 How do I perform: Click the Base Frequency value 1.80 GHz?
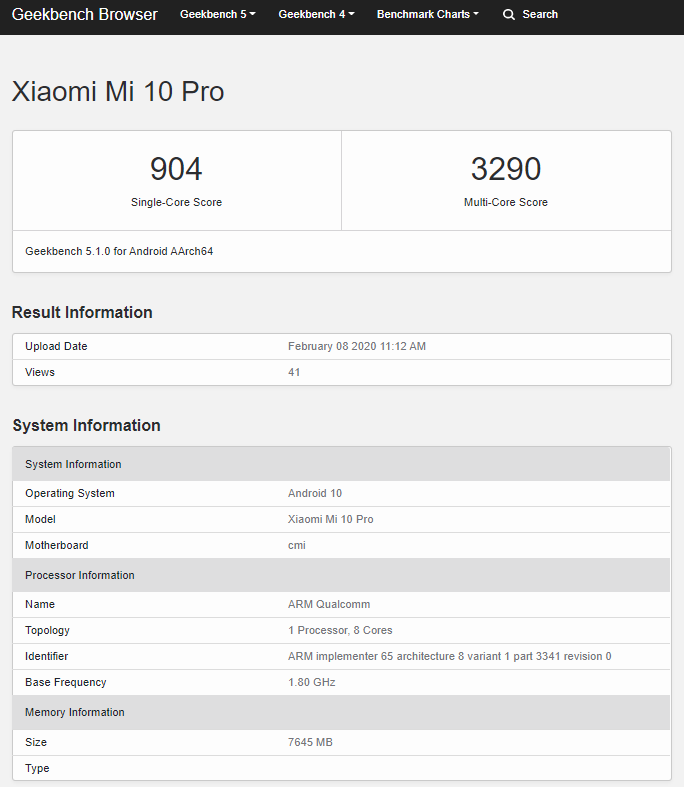point(311,682)
